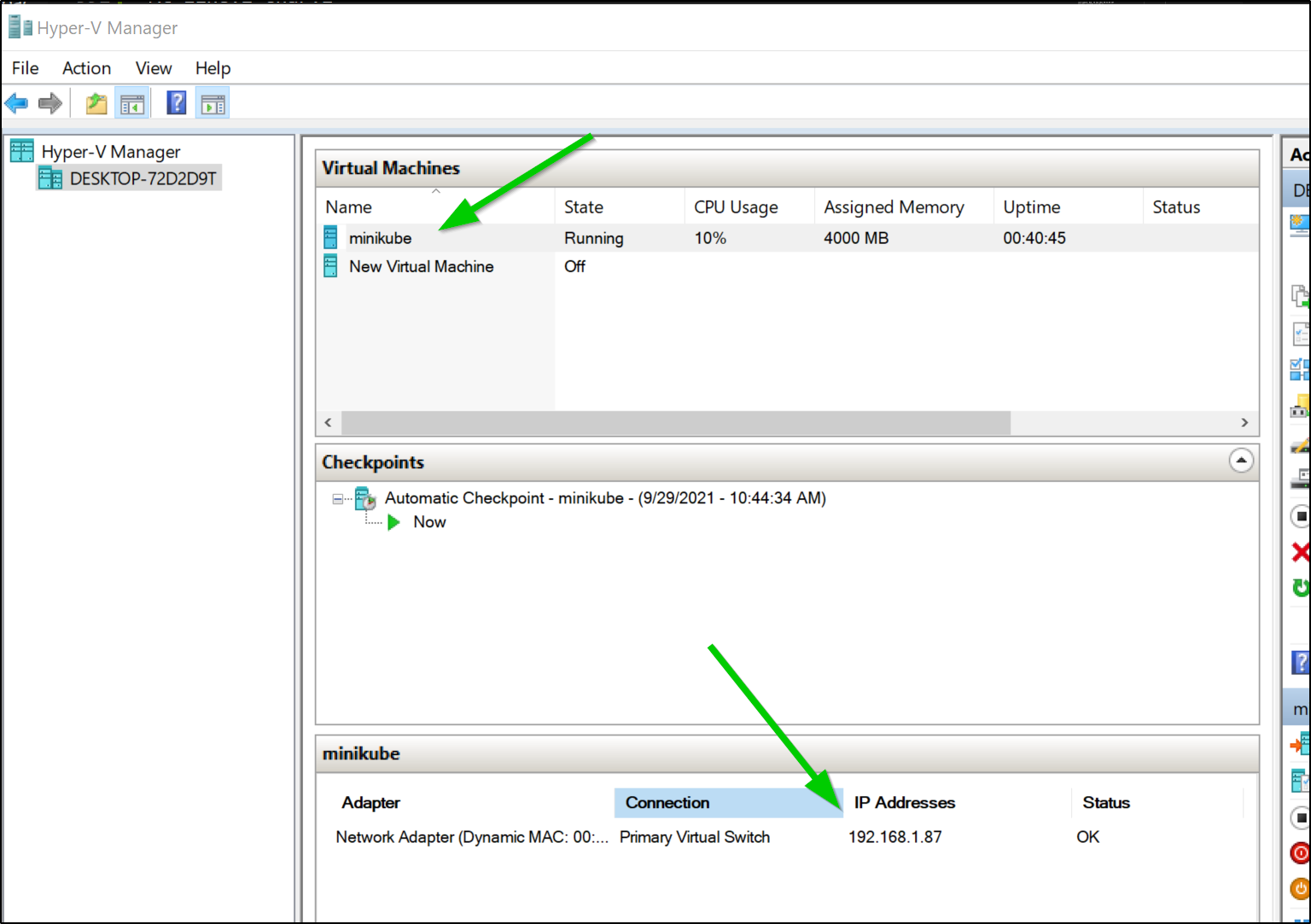Sort by the CPU Usage column header
1311x924 pixels.
749,206
